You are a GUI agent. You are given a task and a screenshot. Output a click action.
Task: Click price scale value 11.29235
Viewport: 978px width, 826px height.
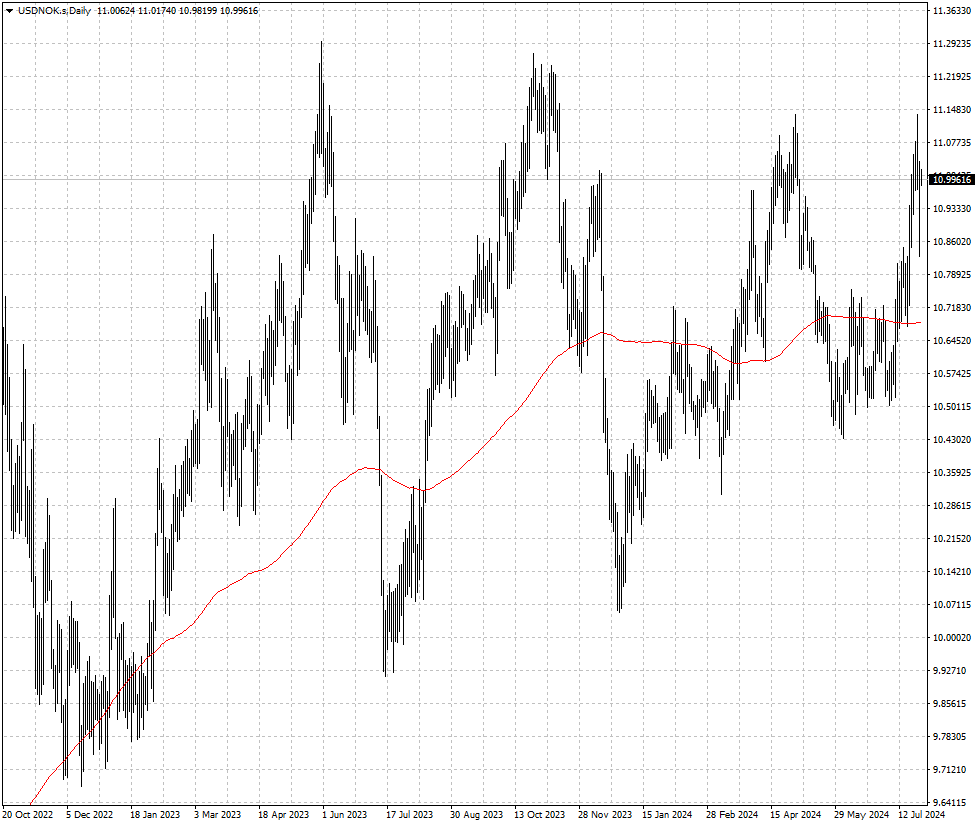pyautogui.click(x=952, y=44)
